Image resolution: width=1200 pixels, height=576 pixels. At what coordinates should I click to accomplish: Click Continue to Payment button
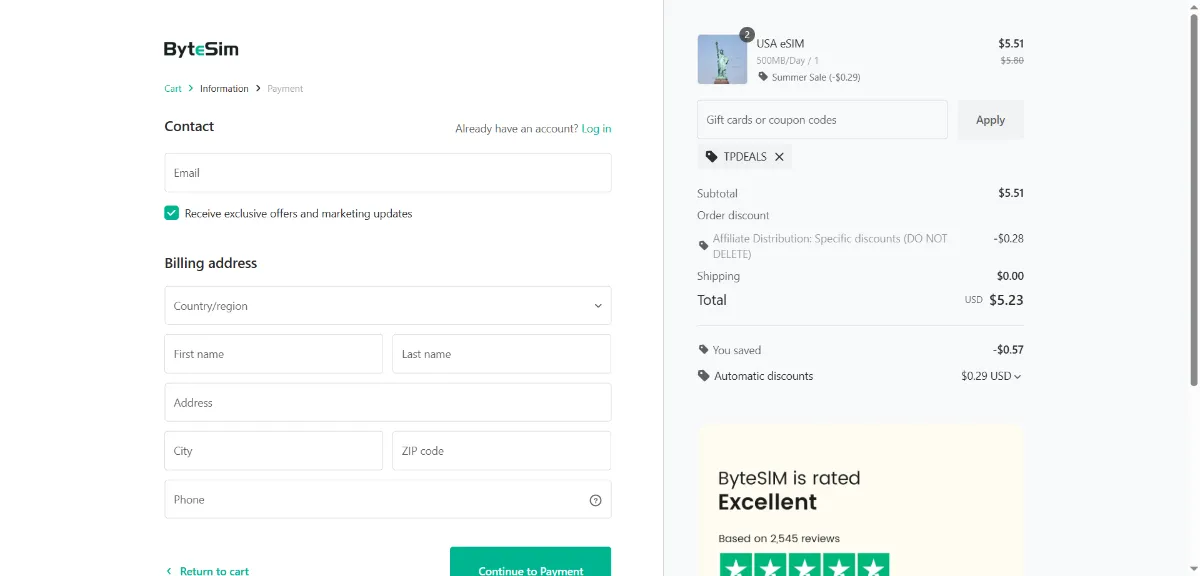click(530, 563)
